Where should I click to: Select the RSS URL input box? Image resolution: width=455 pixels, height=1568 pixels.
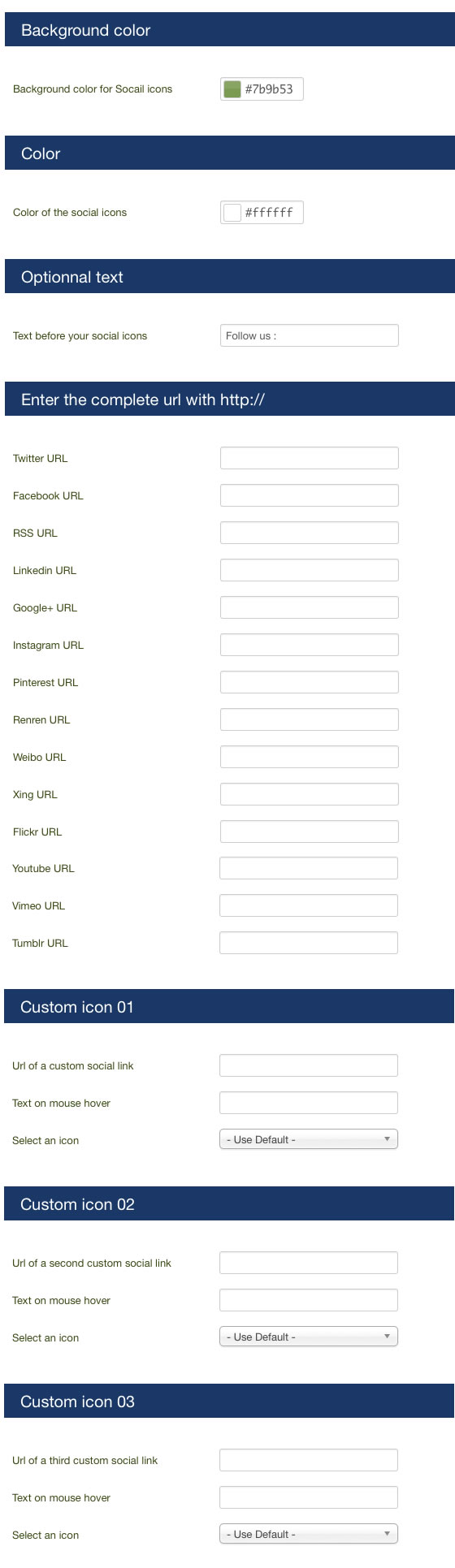click(310, 533)
